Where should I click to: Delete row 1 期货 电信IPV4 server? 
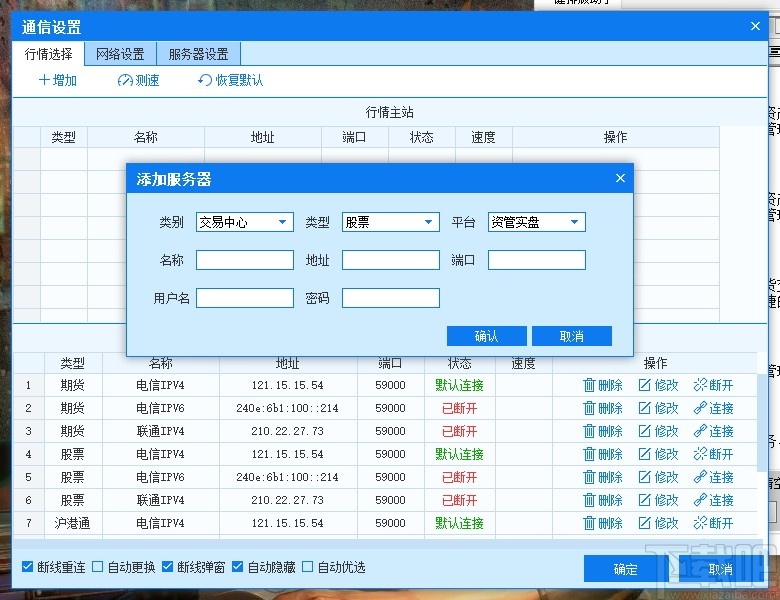pos(603,385)
